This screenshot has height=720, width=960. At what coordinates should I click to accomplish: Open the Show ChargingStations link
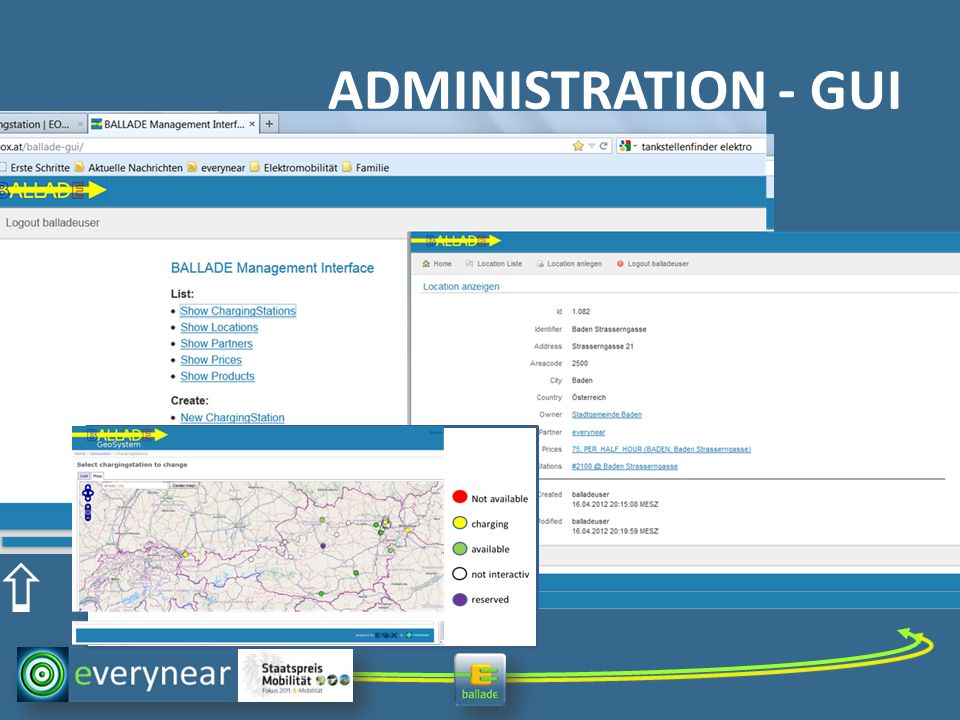[238, 311]
